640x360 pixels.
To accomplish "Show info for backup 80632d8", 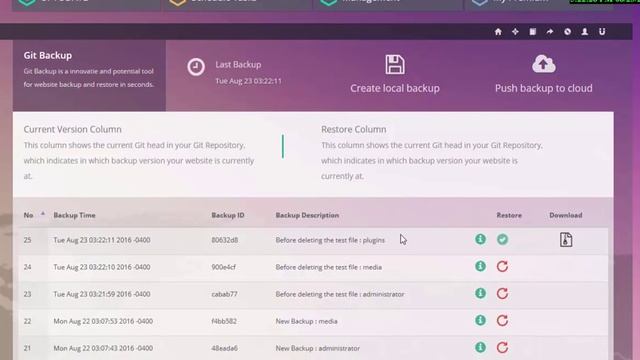I will [x=480, y=239].
